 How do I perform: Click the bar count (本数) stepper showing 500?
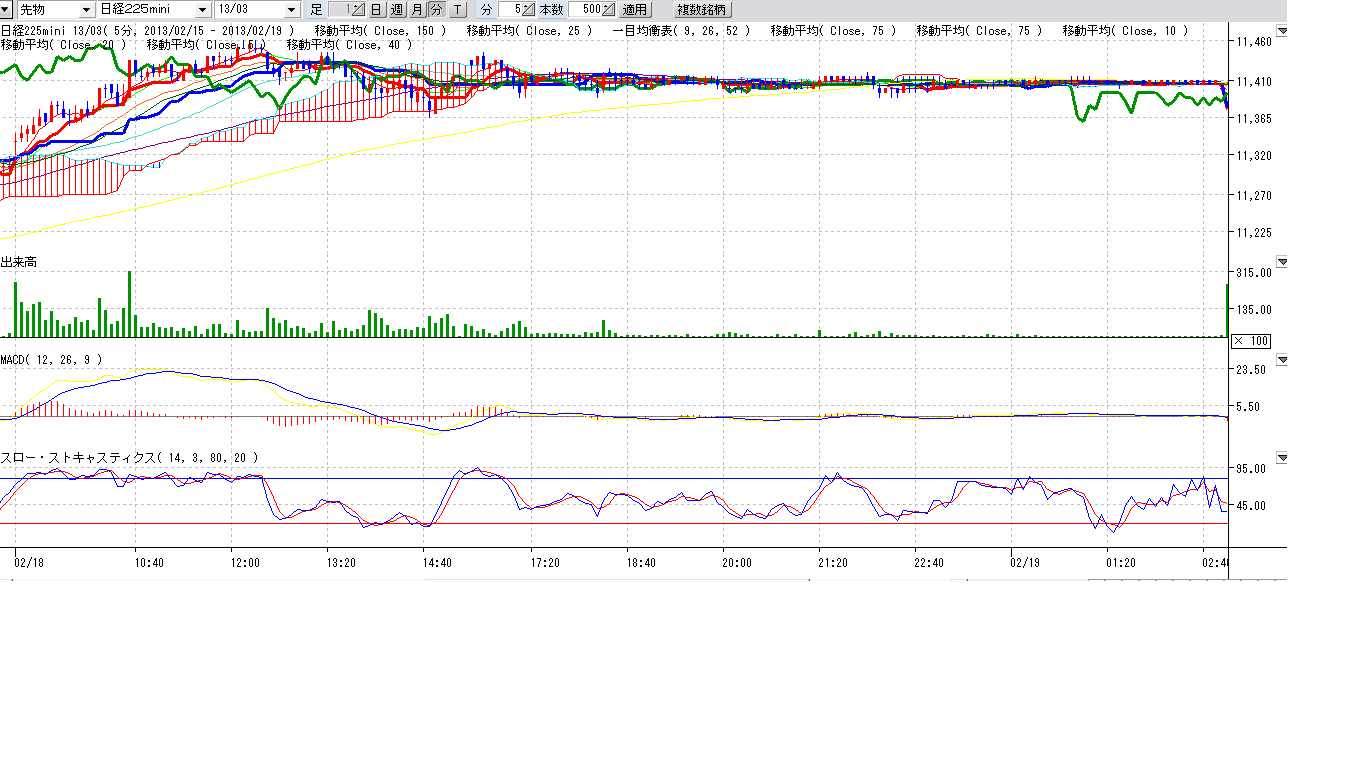coord(591,10)
